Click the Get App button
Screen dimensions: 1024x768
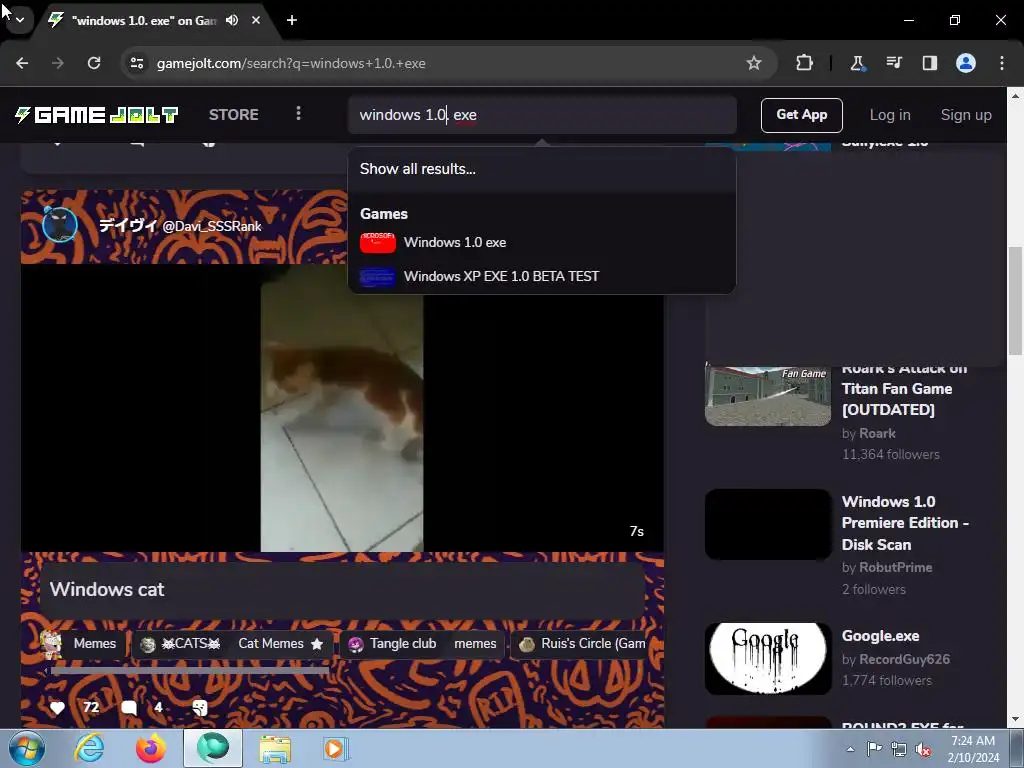tap(801, 115)
